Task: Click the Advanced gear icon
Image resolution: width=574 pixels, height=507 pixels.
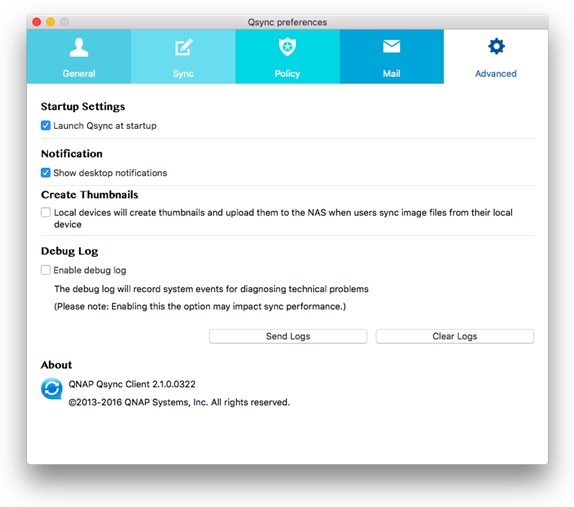Action: click(x=496, y=46)
